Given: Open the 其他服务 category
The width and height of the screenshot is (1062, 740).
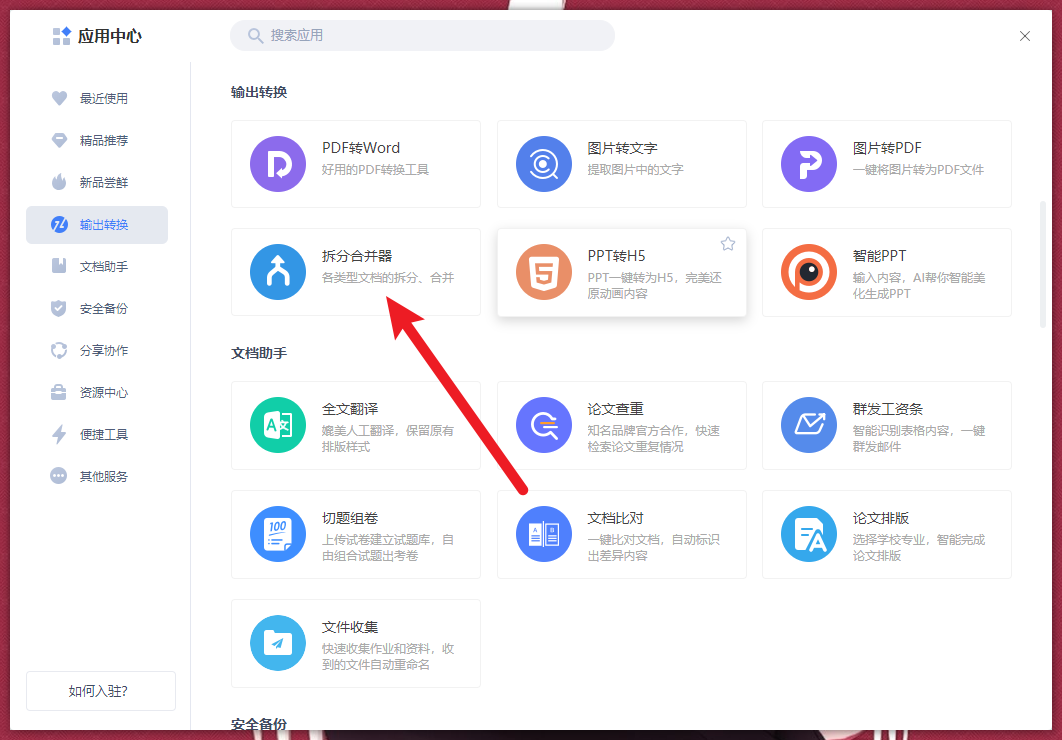Looking at the screenshot, I should 97,476.
